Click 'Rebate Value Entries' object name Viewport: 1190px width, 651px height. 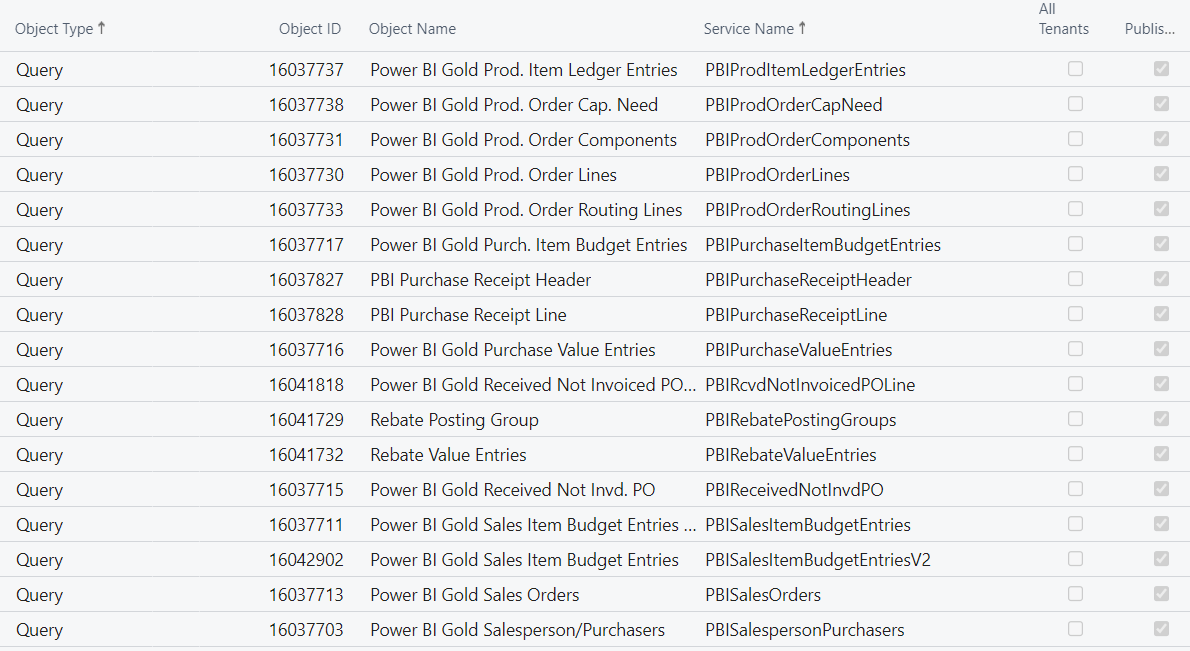coord(449,454)
